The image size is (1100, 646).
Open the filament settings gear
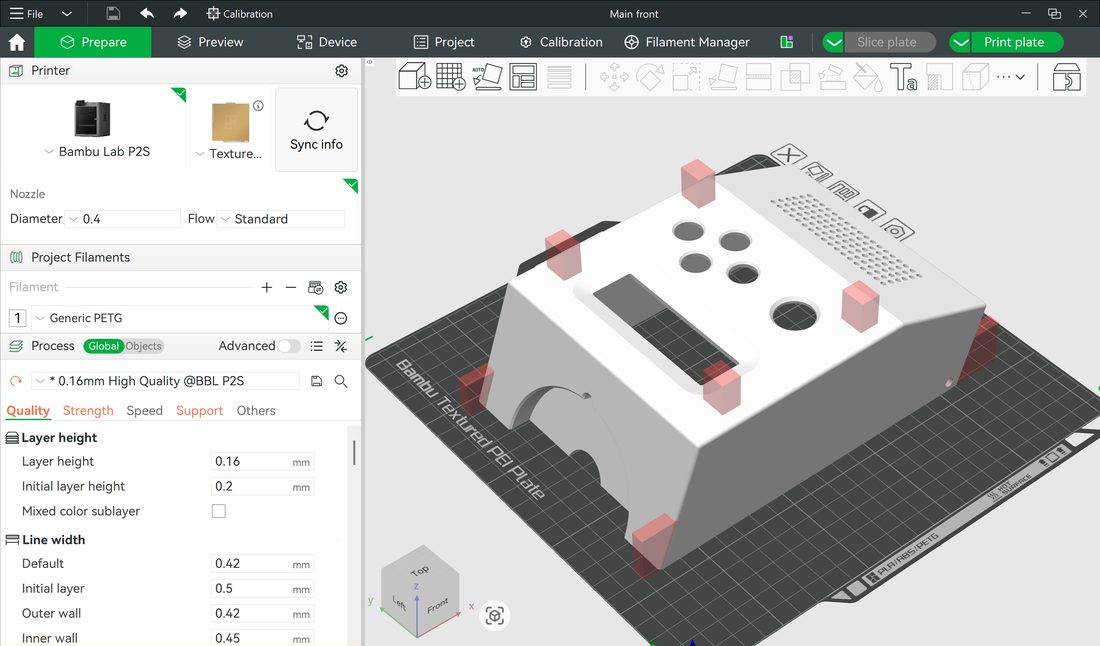point(341,287)
